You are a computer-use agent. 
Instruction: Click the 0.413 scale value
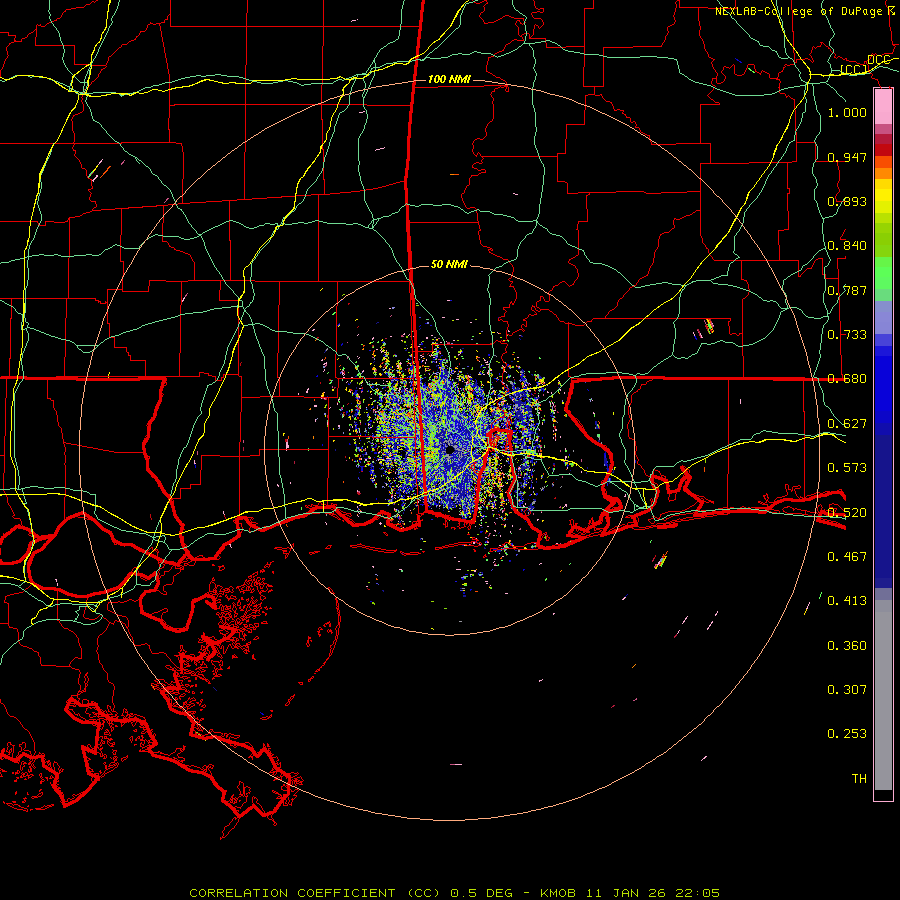pos(847,601)
